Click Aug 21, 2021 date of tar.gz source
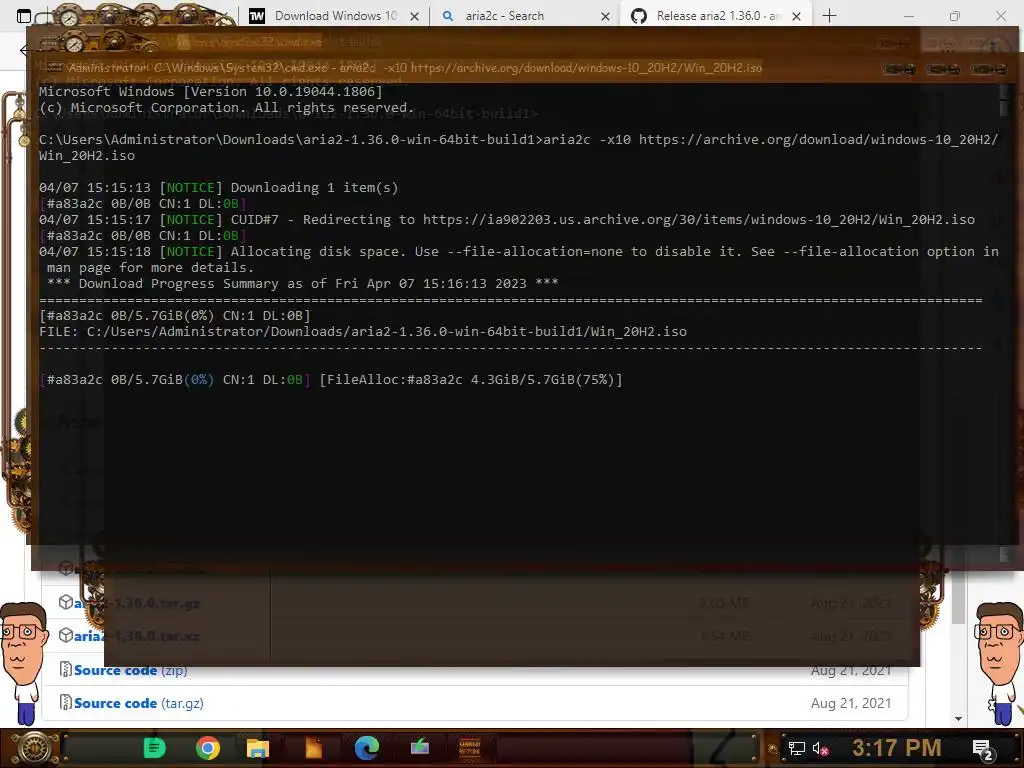The width and height of the screenshot is (1024, 768). coord(851,703)
